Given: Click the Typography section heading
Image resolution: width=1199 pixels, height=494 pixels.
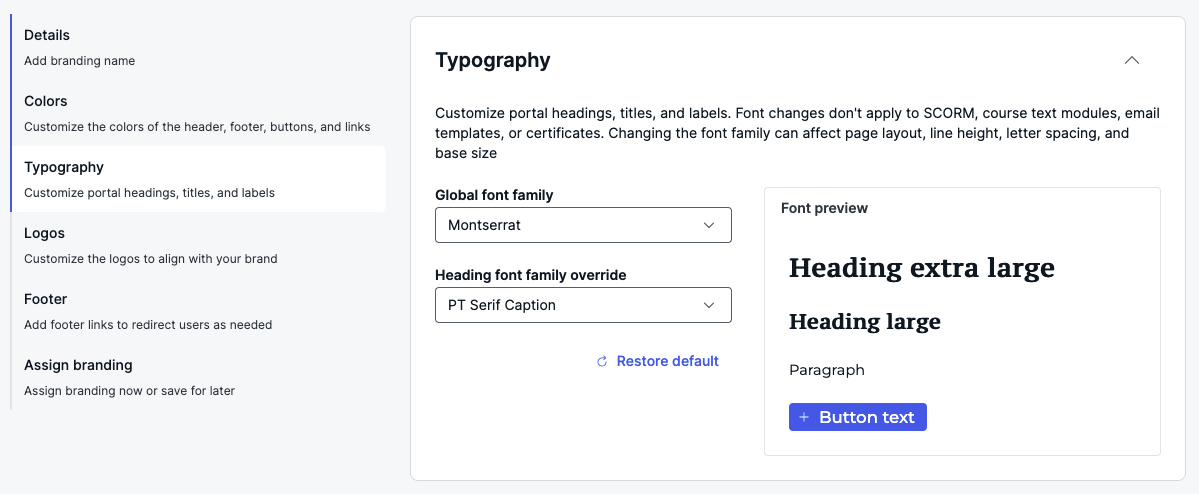Looking at the screenshot, I should [x=492, y=60].
